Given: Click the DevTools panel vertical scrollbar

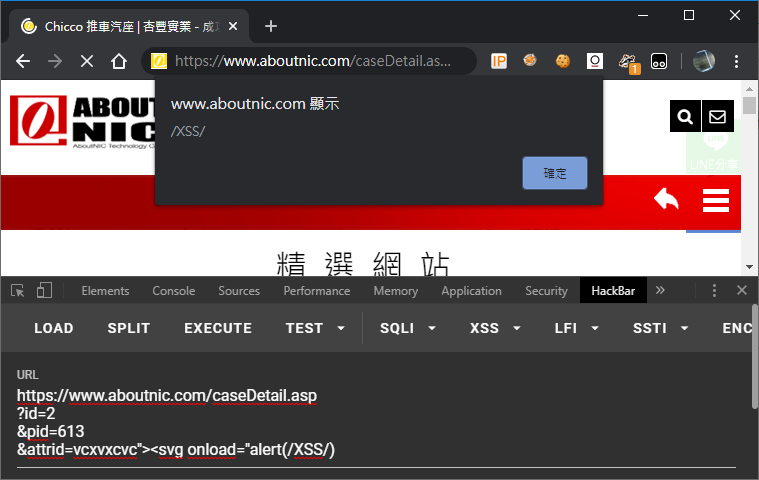Looking at the screenshot, I should pyautogui.click(x=755, y=357).
